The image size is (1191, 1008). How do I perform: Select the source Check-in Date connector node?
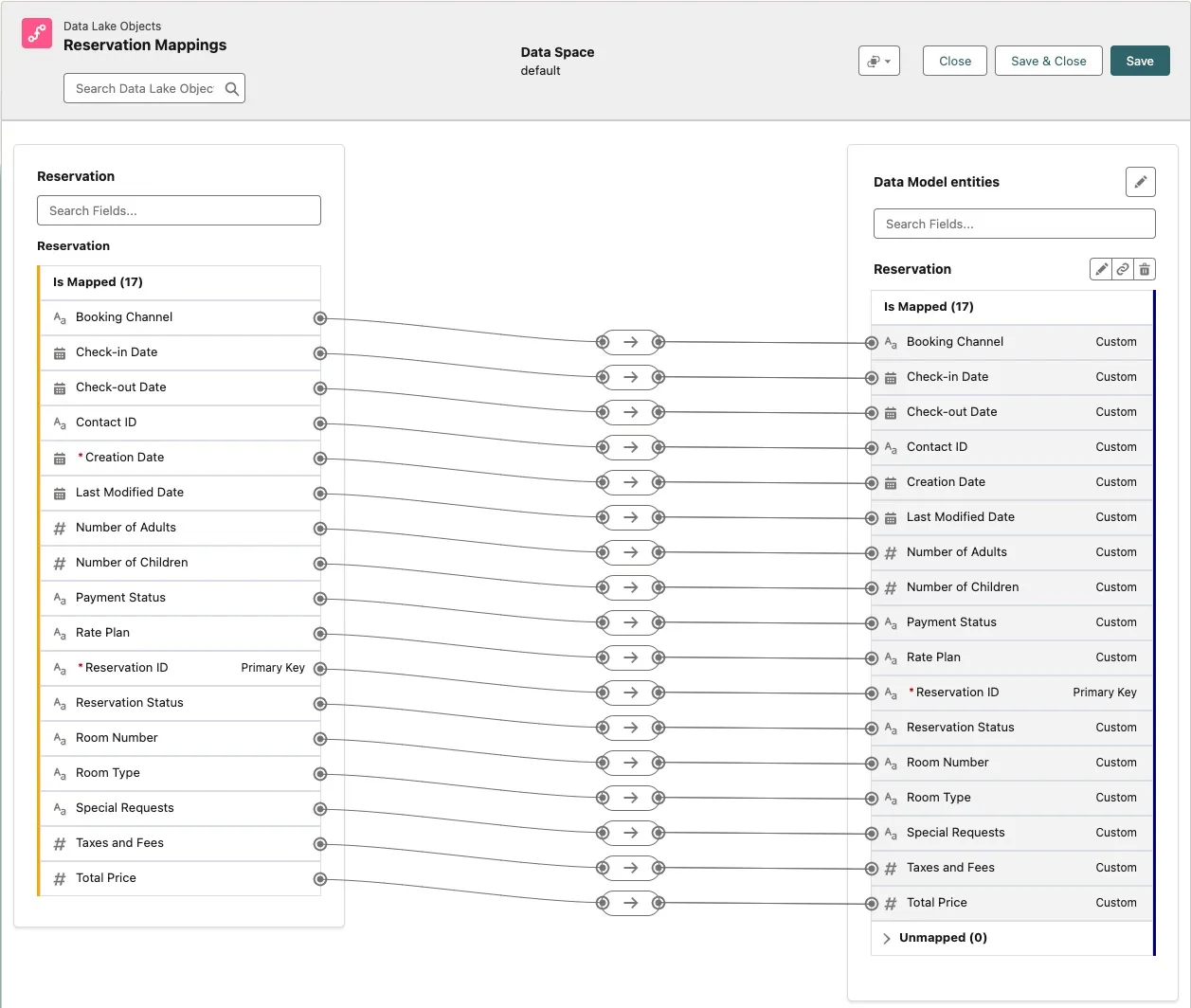tap(320, 353)
